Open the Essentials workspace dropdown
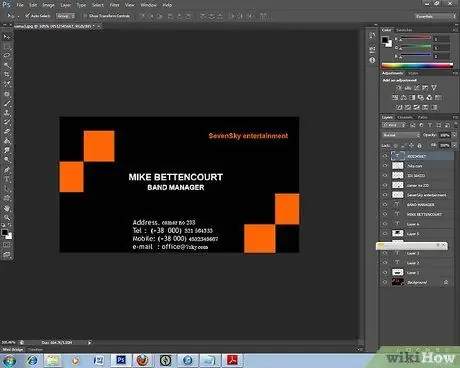This screenshot has width=460, height=368. coord(435,16)
